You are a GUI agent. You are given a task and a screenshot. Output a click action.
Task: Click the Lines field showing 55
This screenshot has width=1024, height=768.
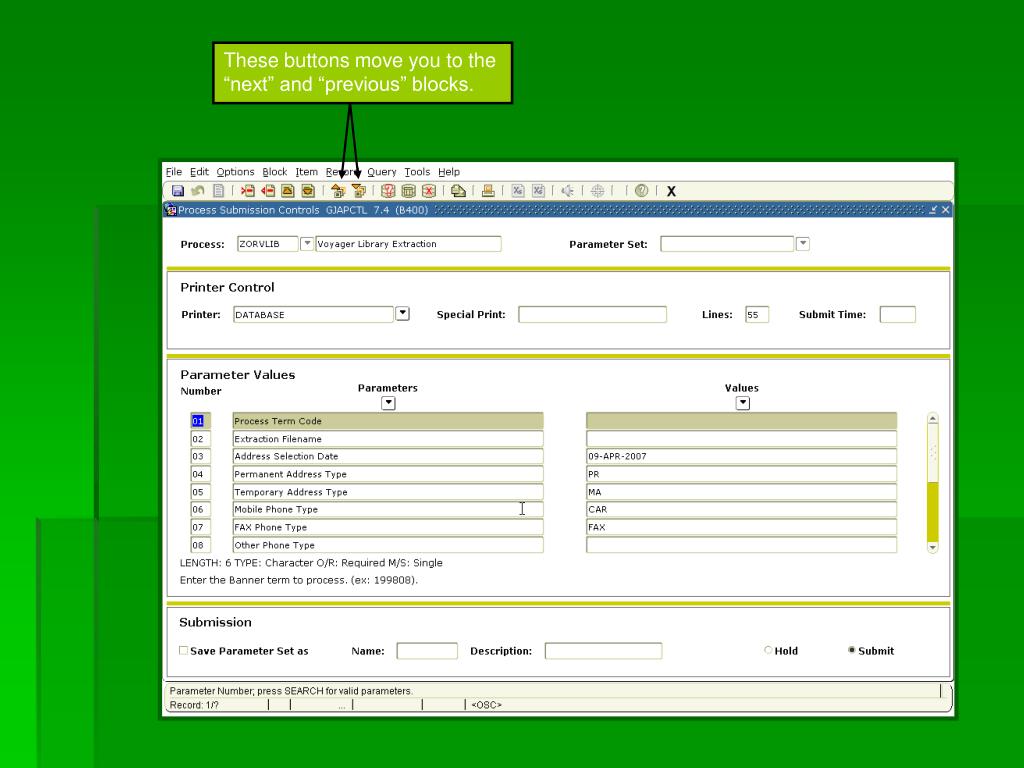click(x=757, y=314)
